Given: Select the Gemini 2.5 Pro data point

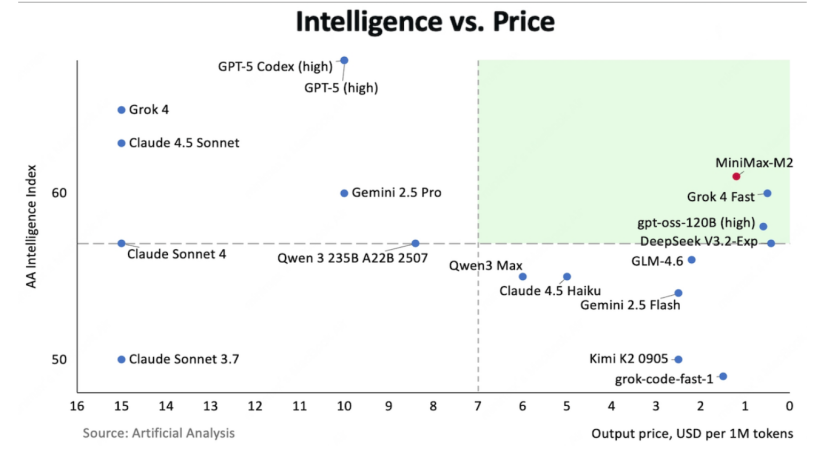Looking at the screenshot, I should click(x=344, y=193).
